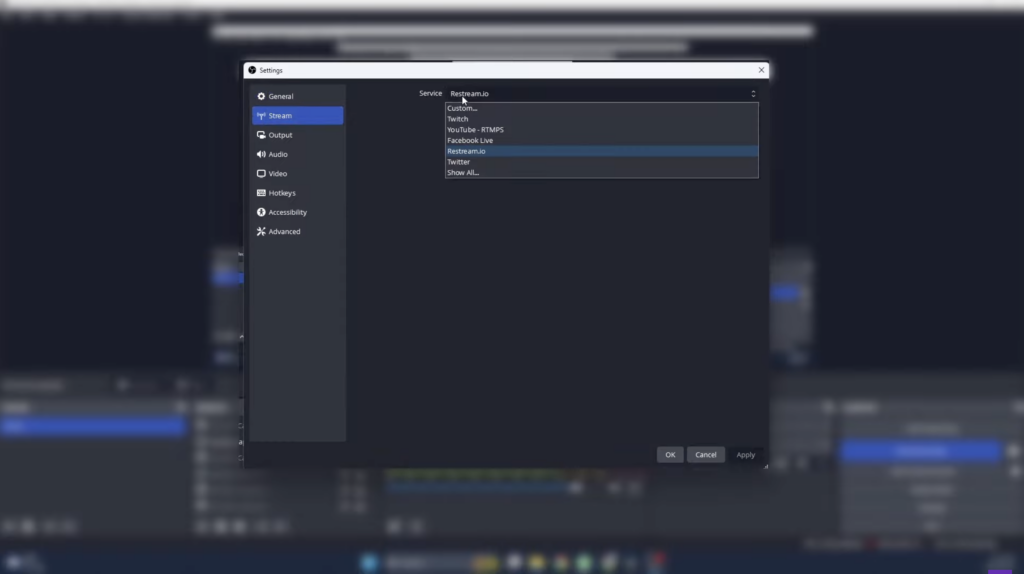
Task: Select Twitter in the Service dropdown
Action: [x=459, y=162]
